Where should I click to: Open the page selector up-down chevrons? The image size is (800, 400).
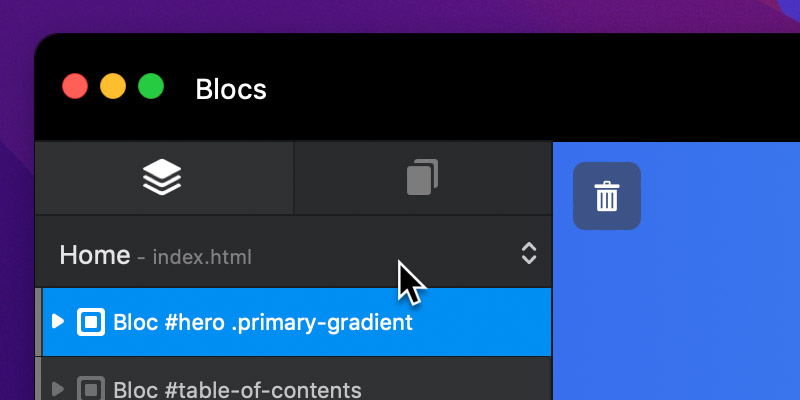(529, 253)
